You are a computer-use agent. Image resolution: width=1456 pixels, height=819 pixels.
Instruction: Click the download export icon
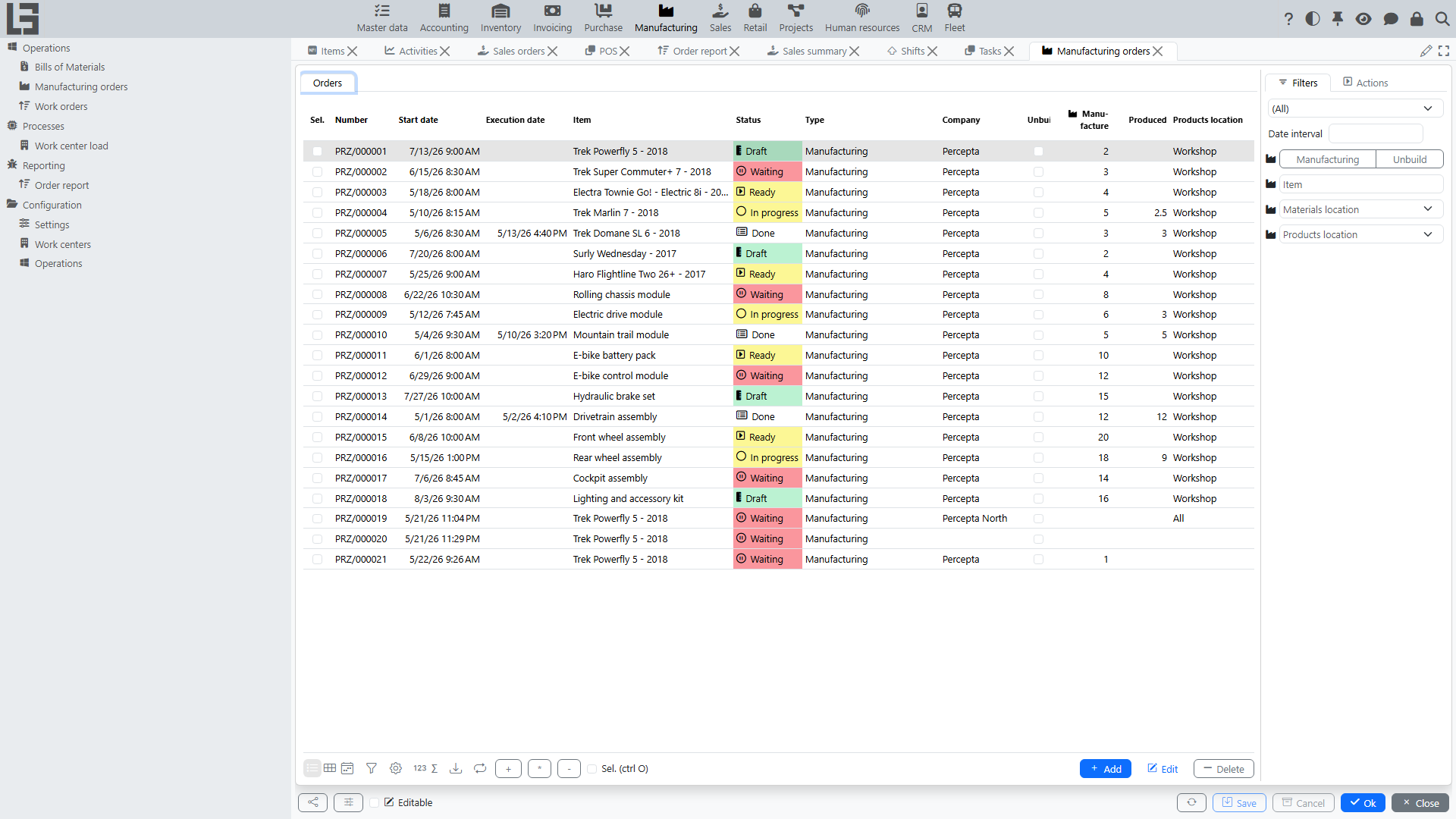click(x=456, y=768)
